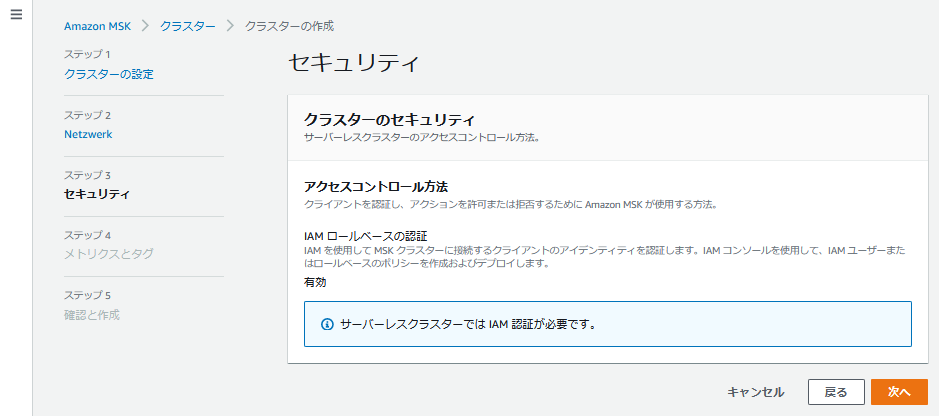Open the クラスター breadcrumb link
Viewport: 939px width, 416px height.
[187, 26]
